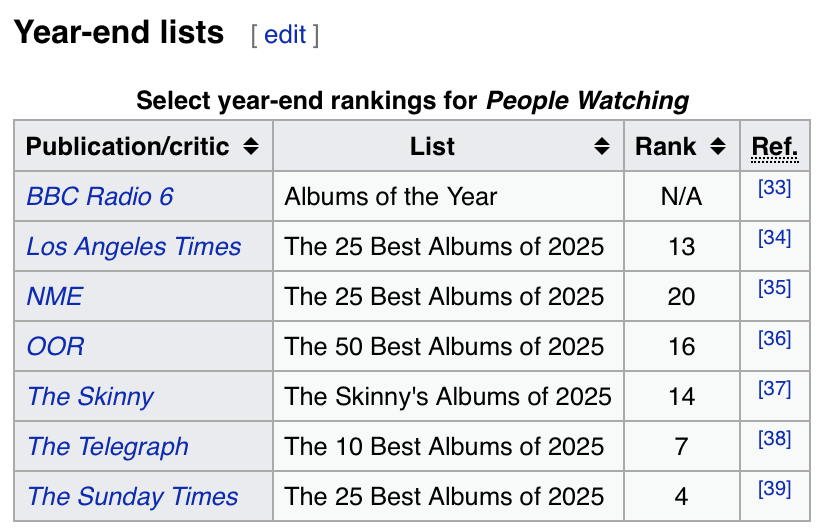The height and width of the screenshot is (532, 822).
Task: Jump to reference footnote 33
Action: tap(774, 188)
